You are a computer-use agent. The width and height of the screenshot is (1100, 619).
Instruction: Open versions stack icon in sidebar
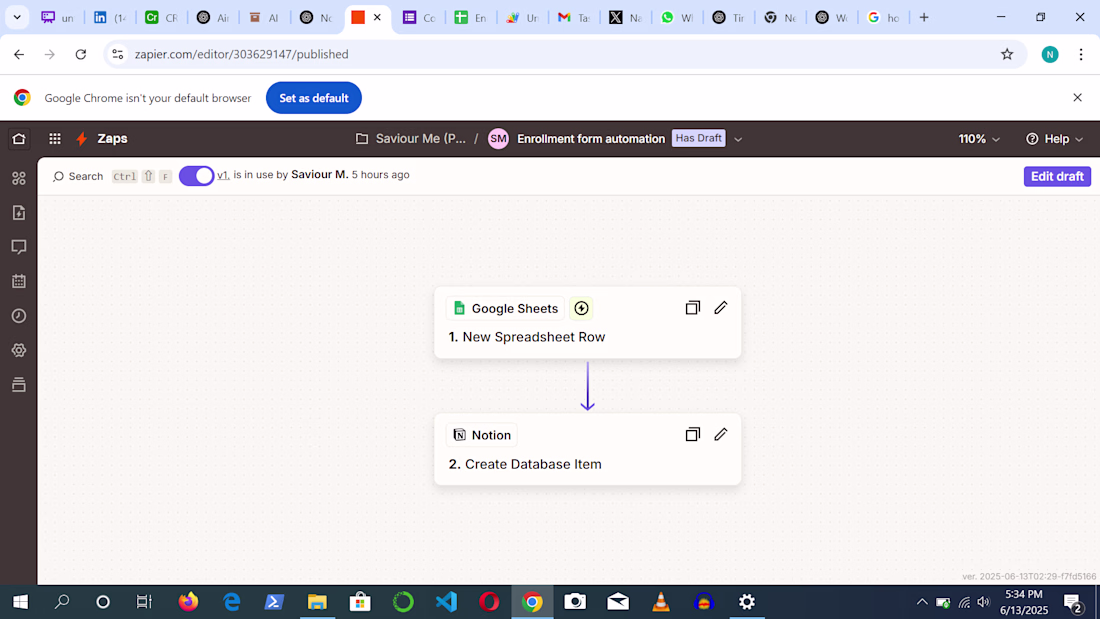pos(19,385)
